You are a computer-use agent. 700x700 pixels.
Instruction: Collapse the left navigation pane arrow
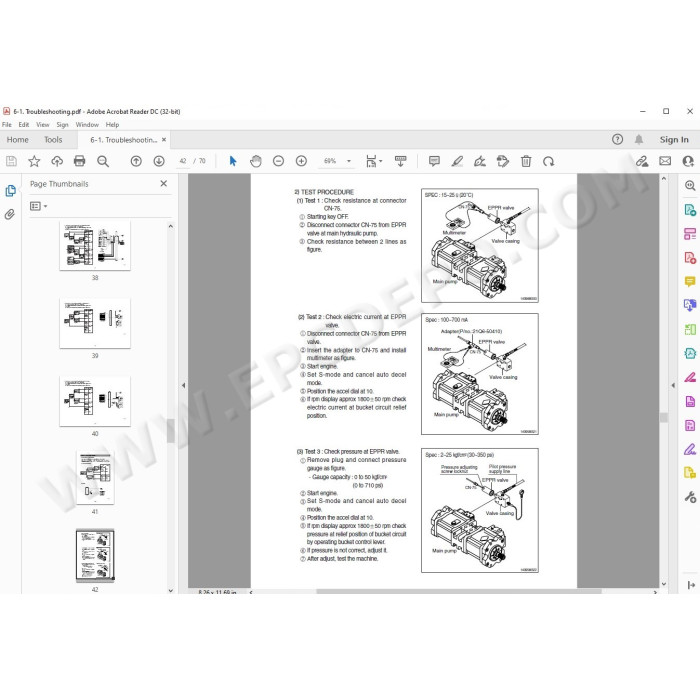tap(183, 385)
